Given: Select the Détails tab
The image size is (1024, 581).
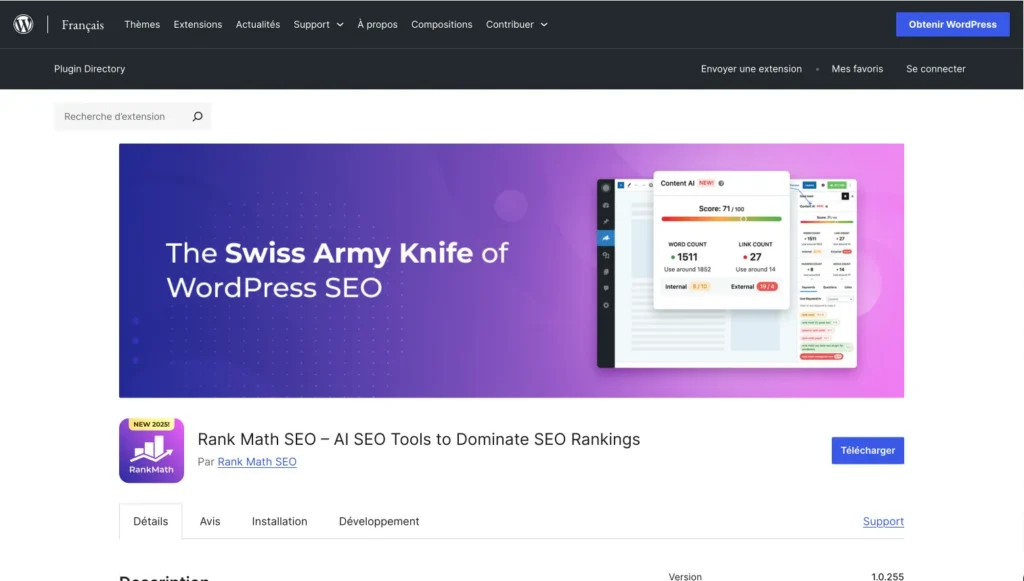Looking at the screenshot, I should pyautogui.click(x=150, y=521).
